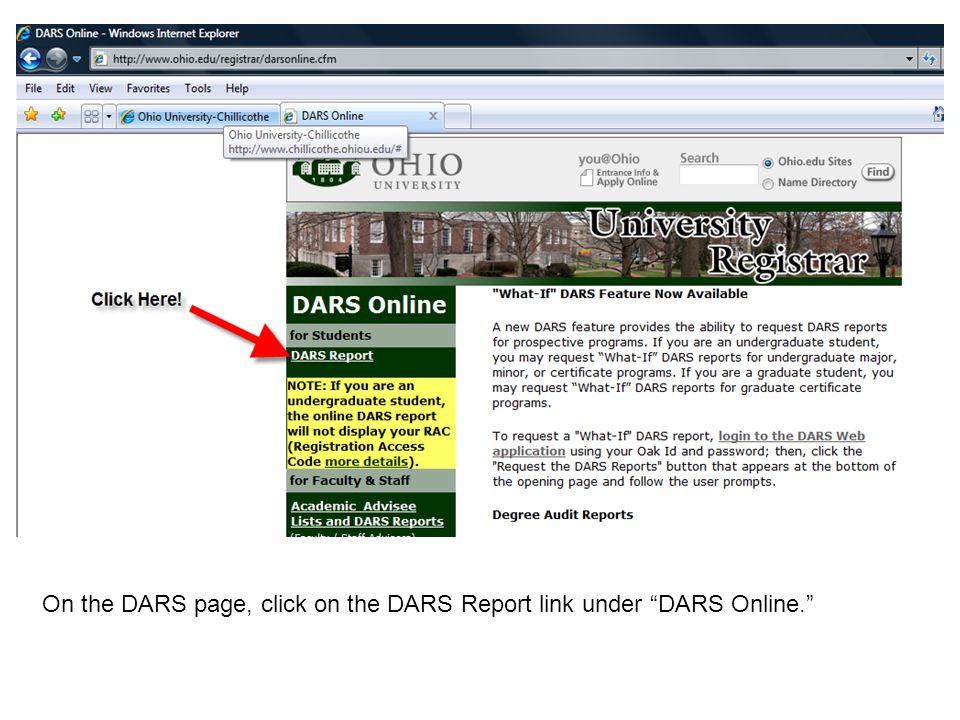Open the Favorites menu
Image resolution: width=960 pixels, height=720 pixels.
coord(148,88)
